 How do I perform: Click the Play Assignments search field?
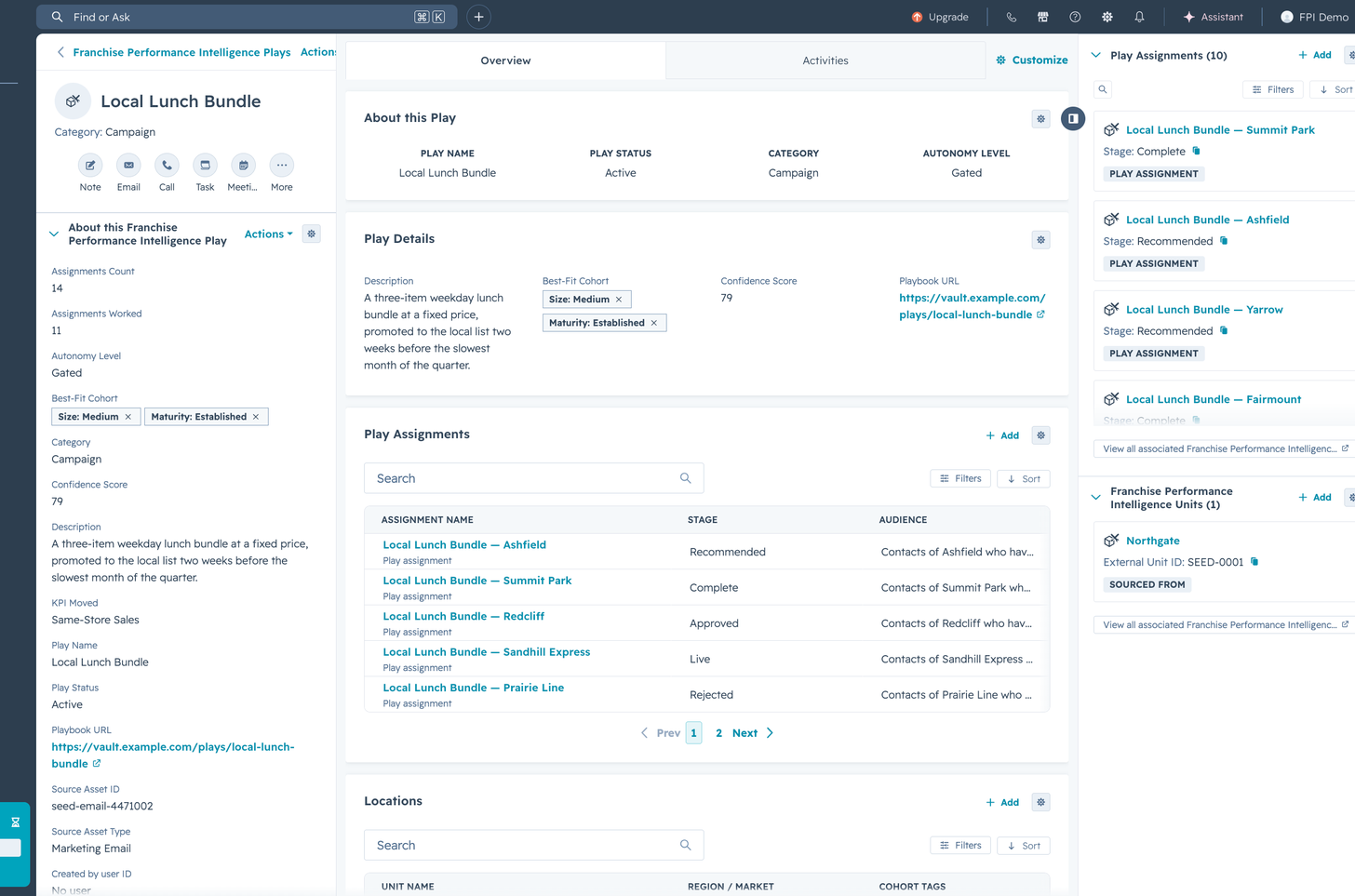click(533, 478)
